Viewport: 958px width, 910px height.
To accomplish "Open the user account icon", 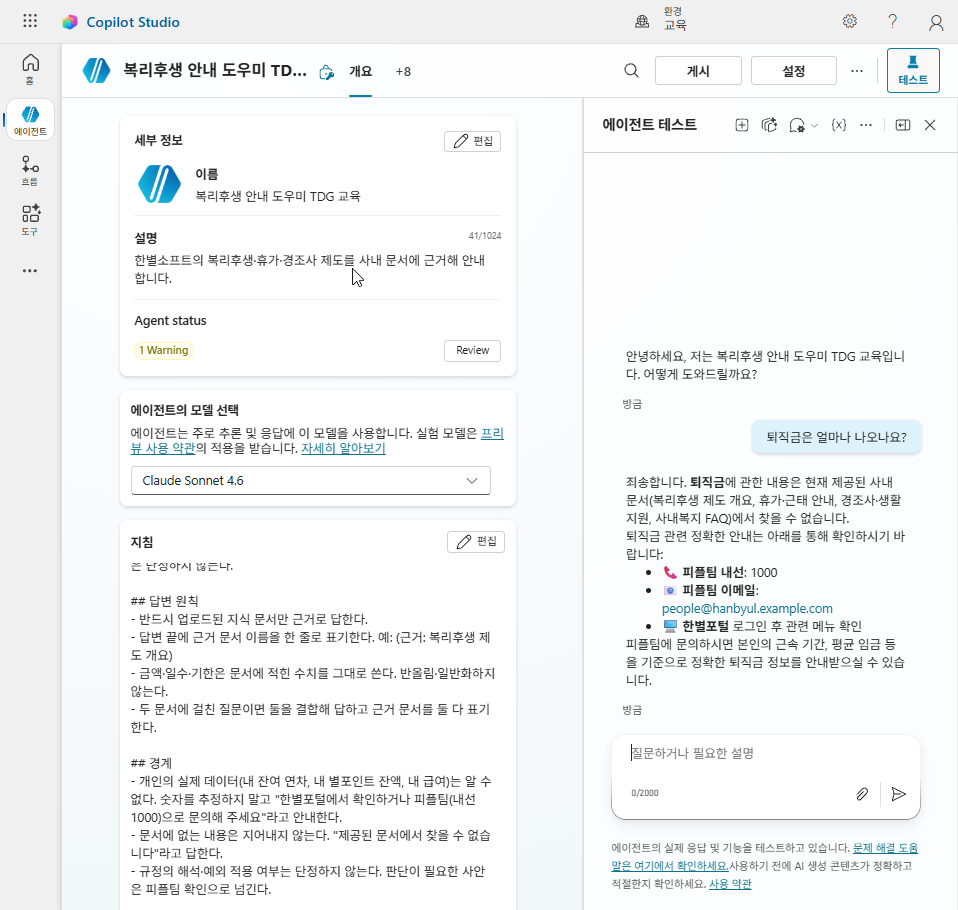I will (936, 23).
